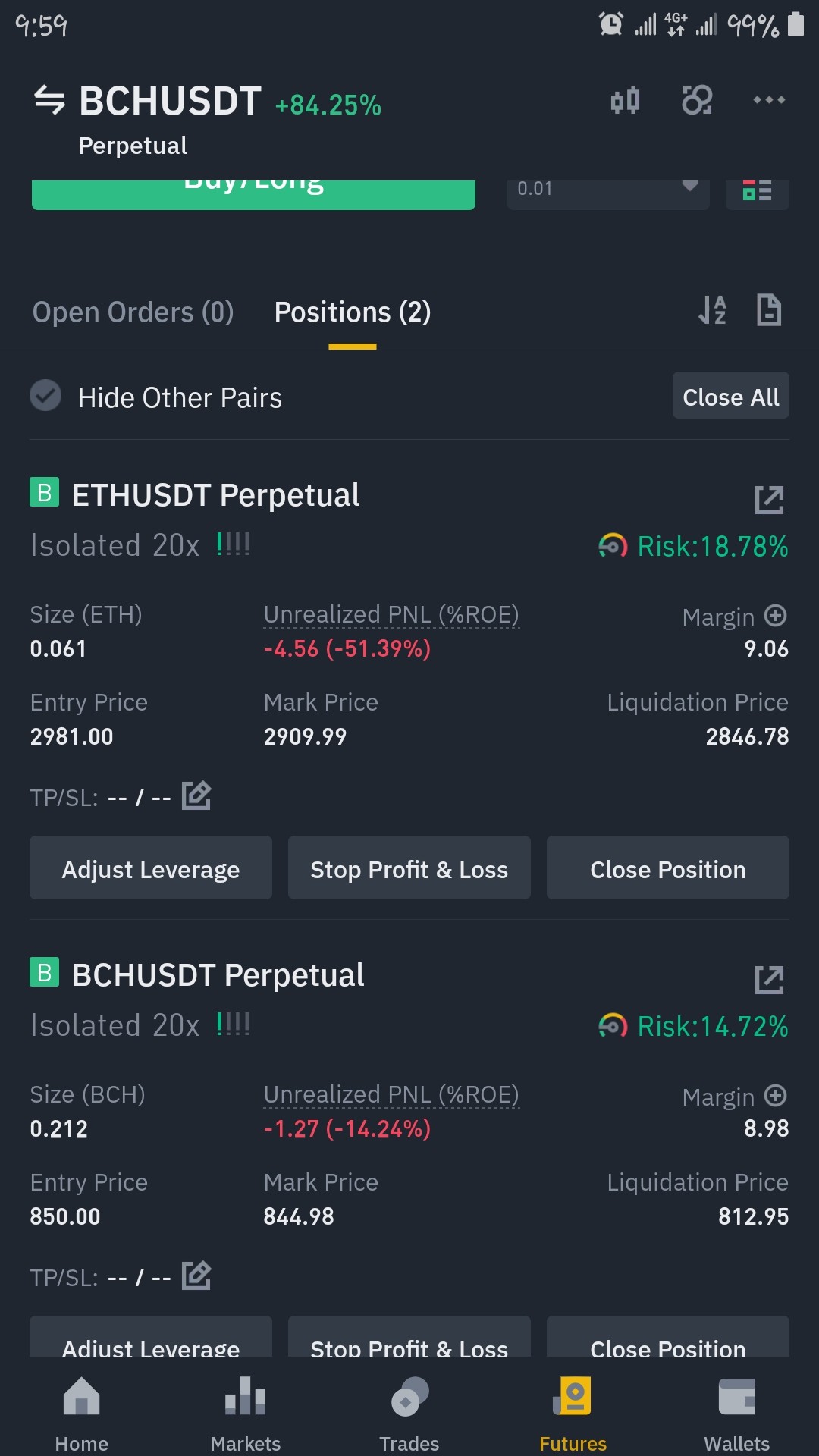Screen dimensions: 819x1456
Task: Tap the Close All button
Action: coord(731,395)
